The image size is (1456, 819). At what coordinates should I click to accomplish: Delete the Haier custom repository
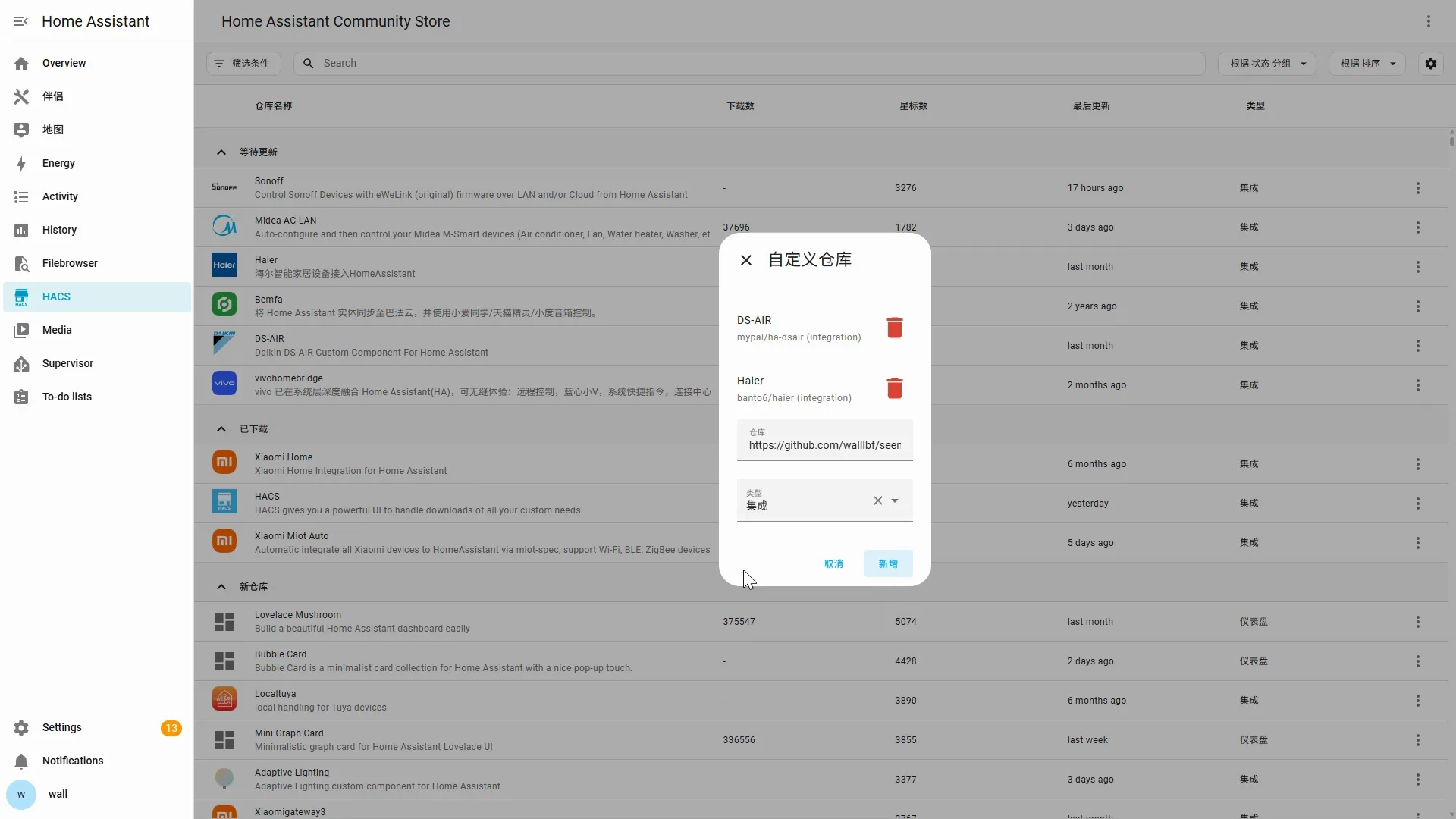pyautogui.click(x=895, y=388)
